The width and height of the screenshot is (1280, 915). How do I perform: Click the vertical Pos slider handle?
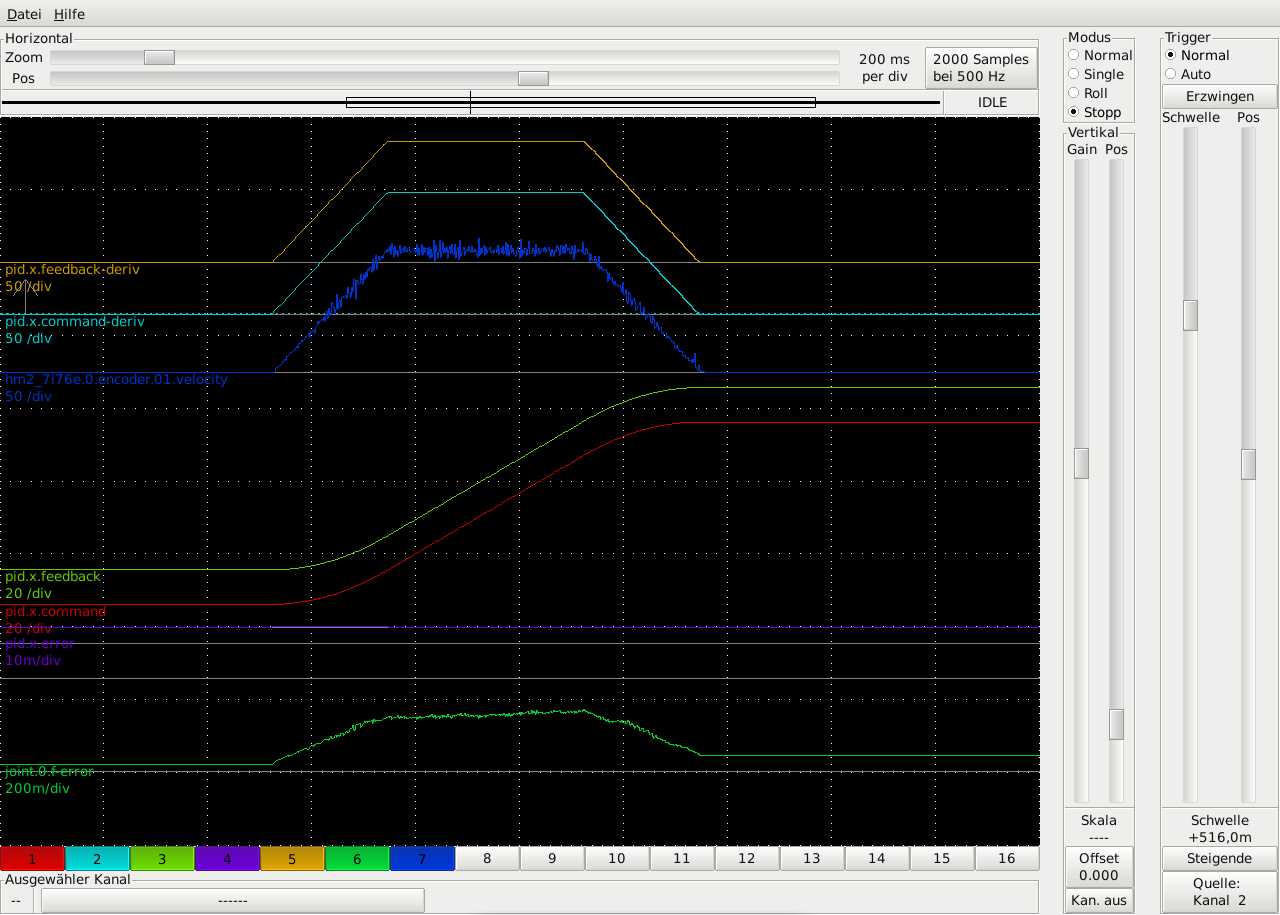tap(1116, 724)
